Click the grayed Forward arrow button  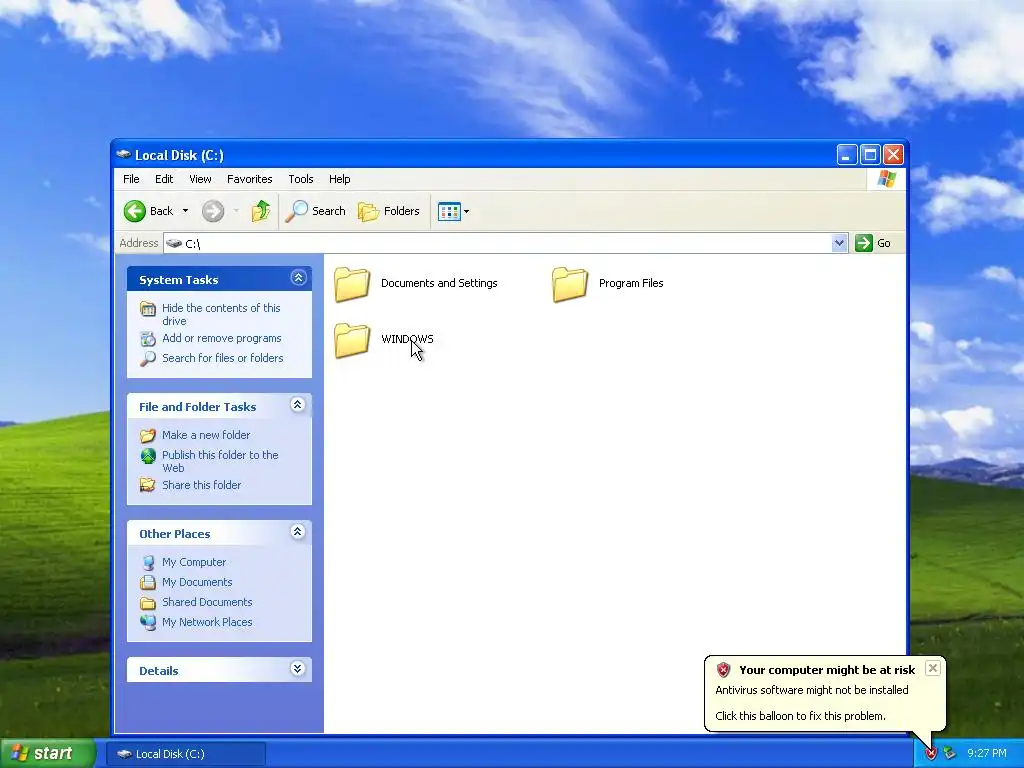pyautogui.click(x=213, y=211)
